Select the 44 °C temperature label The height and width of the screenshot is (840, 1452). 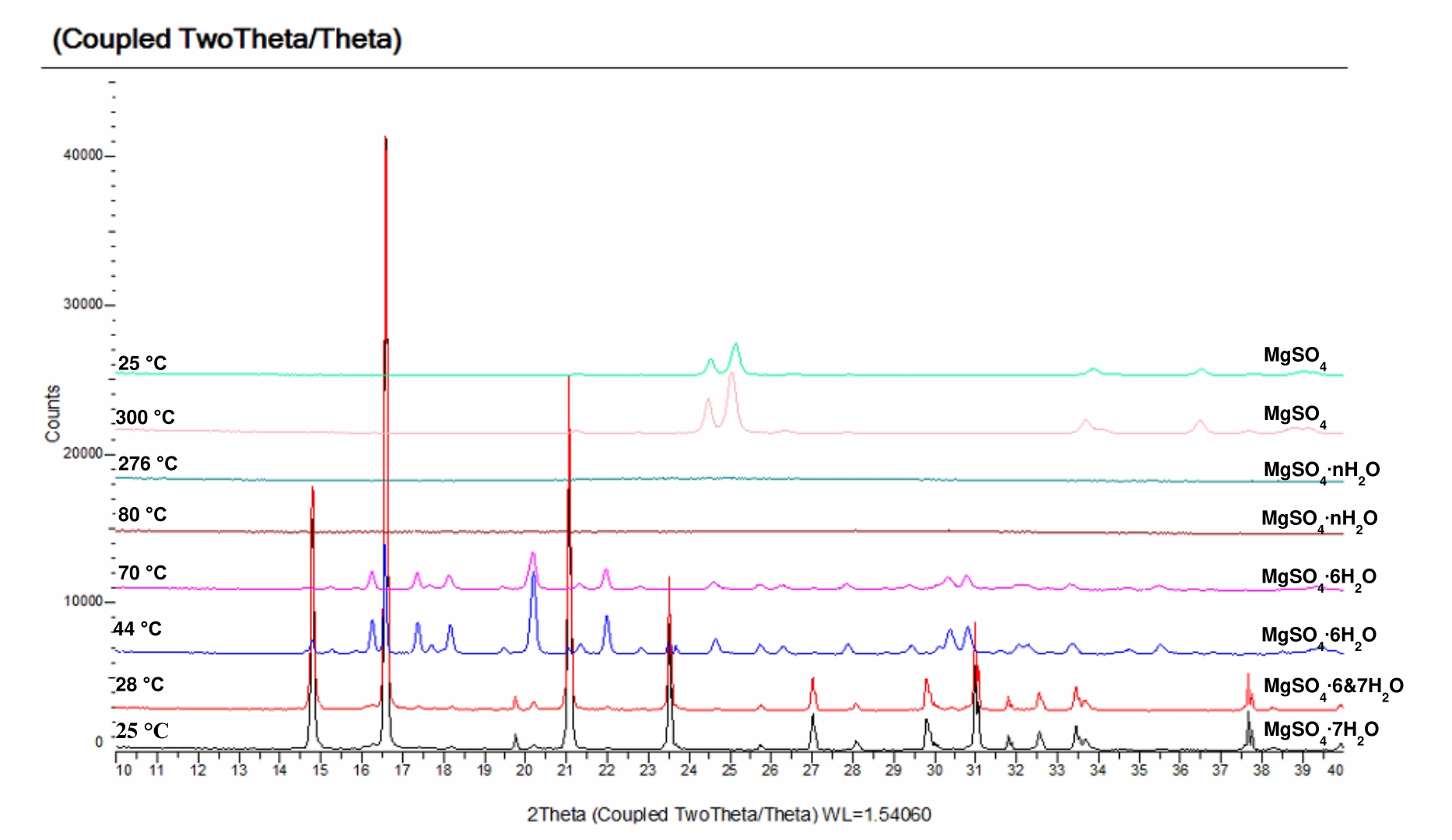(138, 628)
